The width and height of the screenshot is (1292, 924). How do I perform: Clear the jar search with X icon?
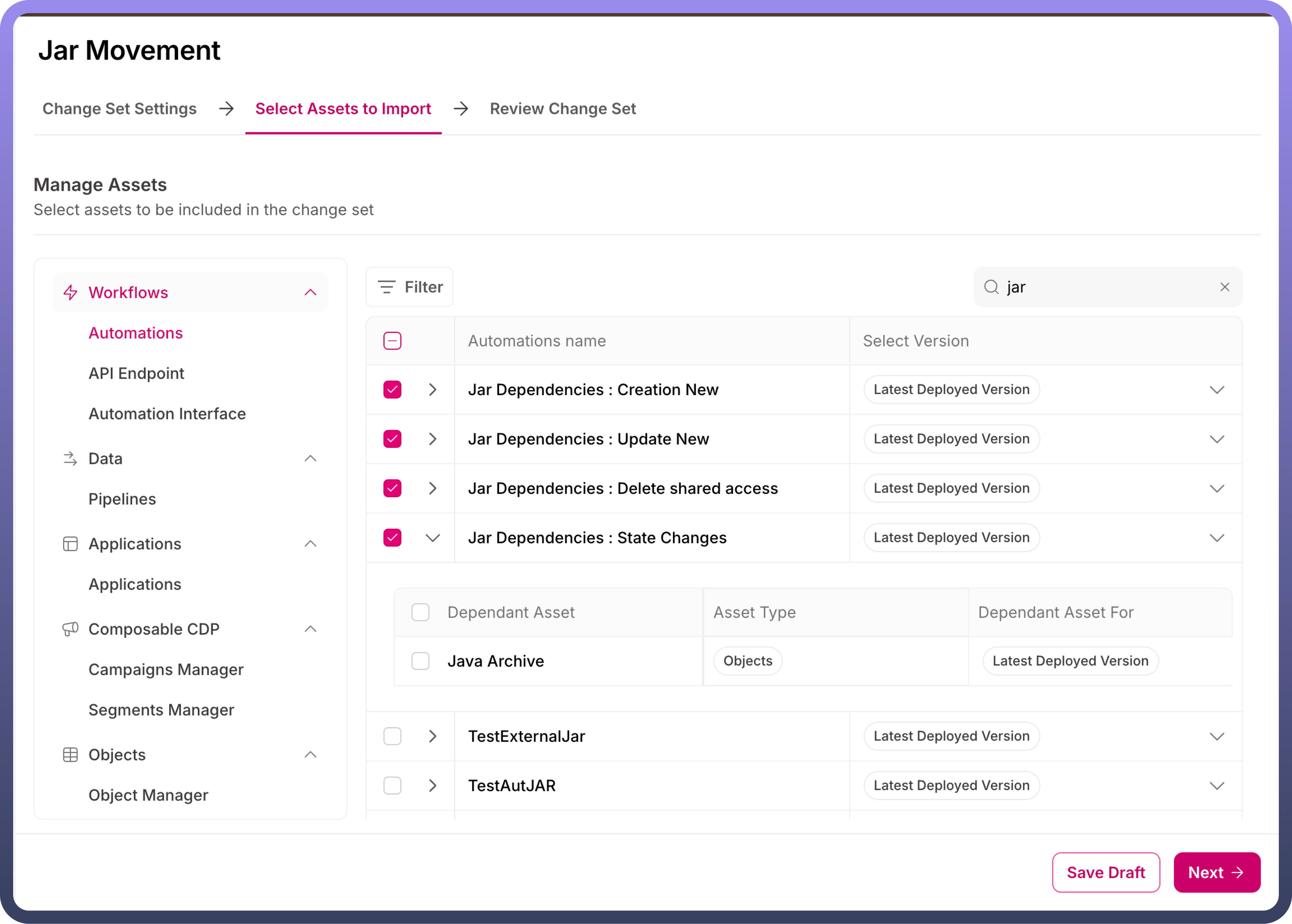(1224, 287)
